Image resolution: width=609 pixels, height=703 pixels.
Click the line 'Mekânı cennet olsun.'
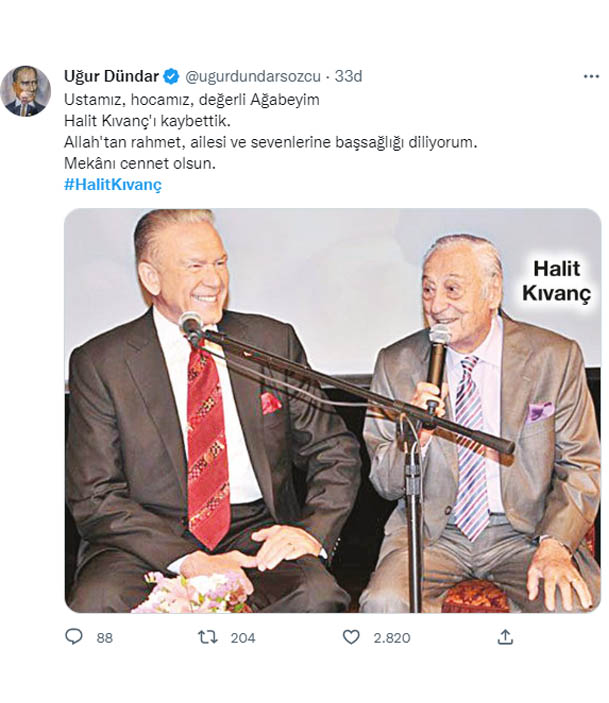click(x=140, y=163)
